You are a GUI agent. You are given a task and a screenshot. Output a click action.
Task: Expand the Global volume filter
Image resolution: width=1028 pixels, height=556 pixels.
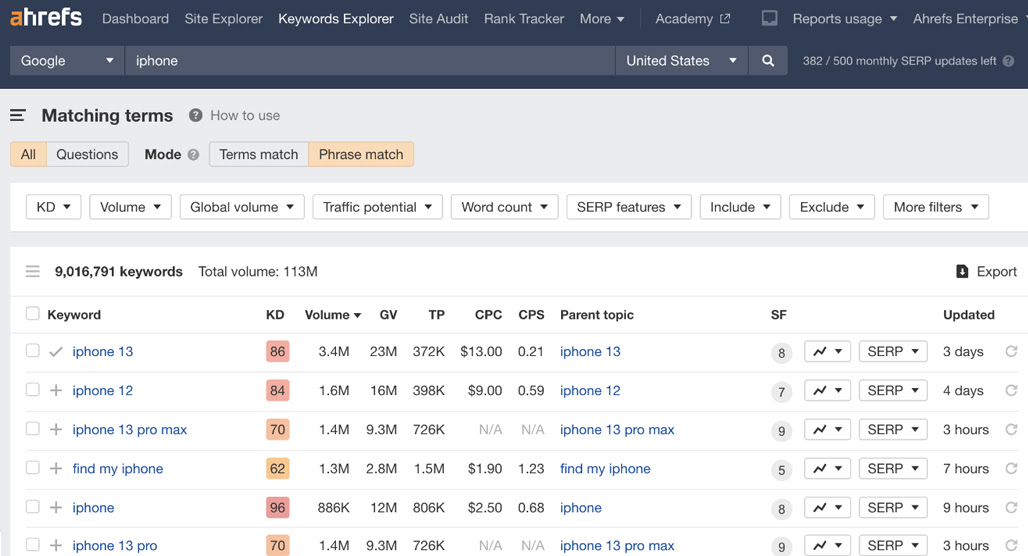[242, 207]
